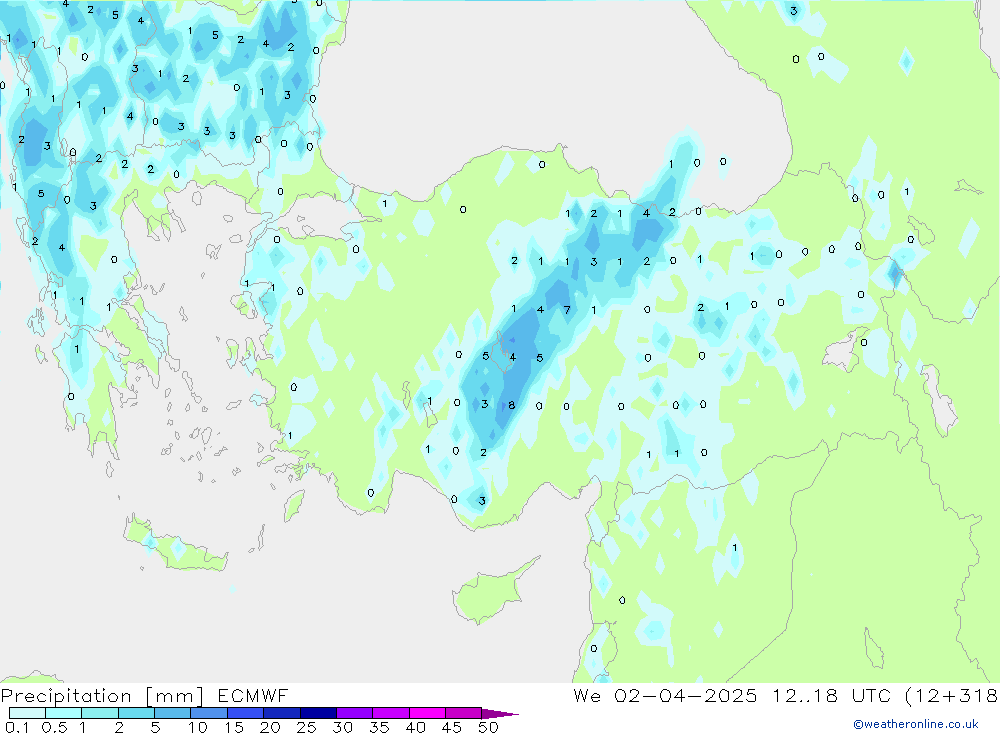Click the '45' legend scale label
Image resolution: width=1000 pixels, height=733 pixels.
pos(452,727)
